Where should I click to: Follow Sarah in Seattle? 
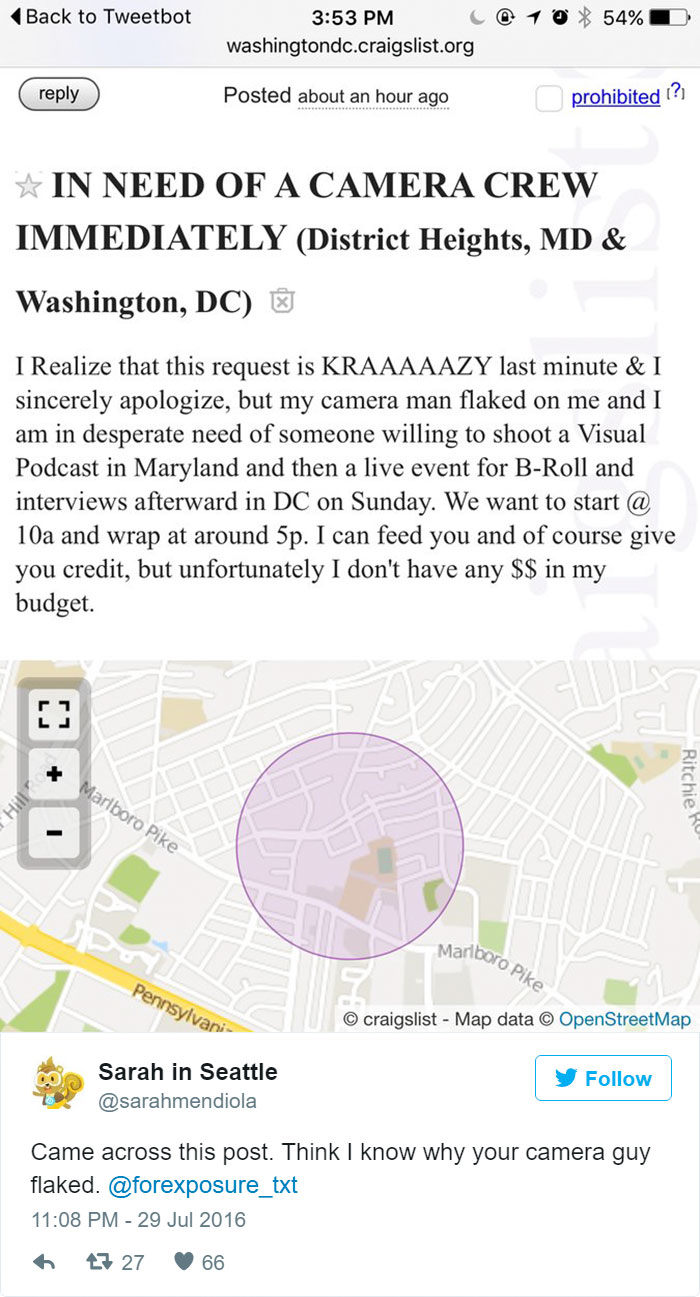[x=603, y=1078]
